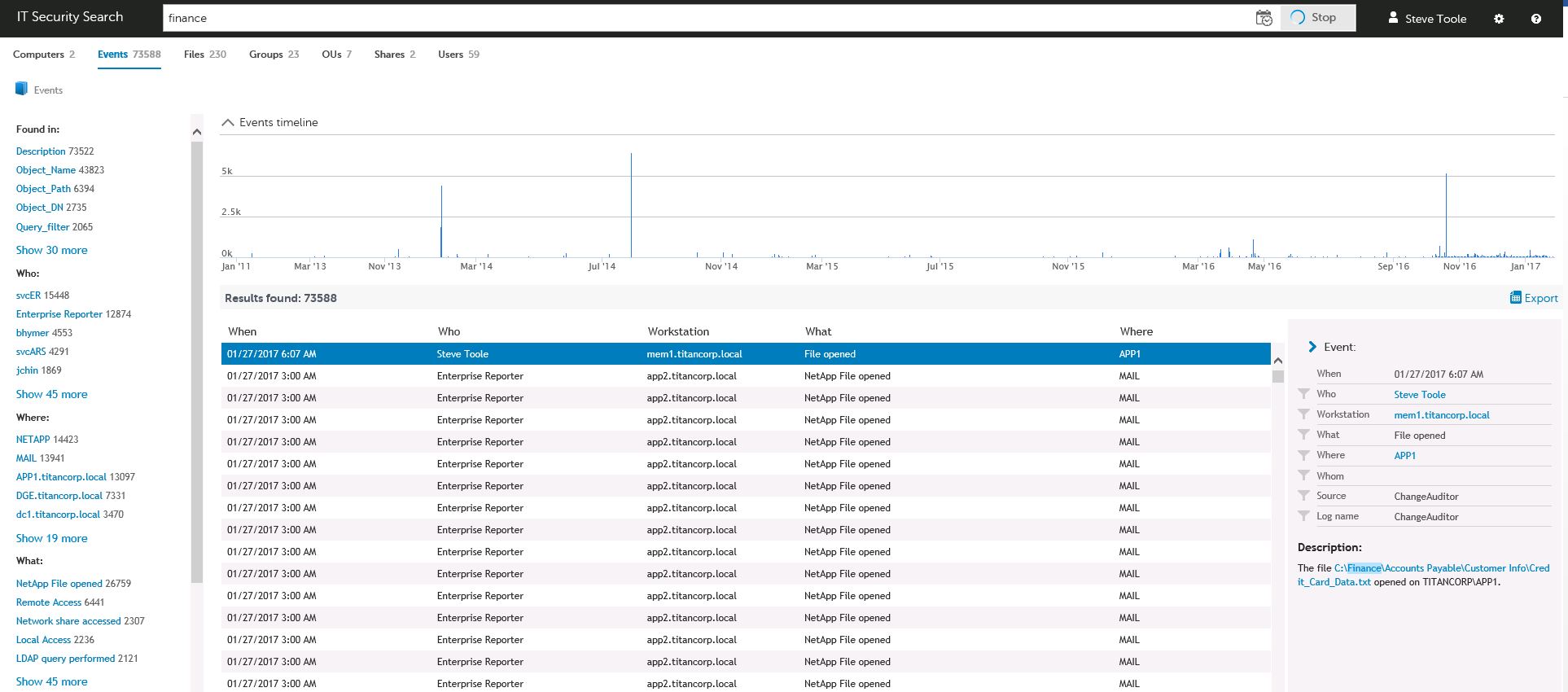Collapse the Events timeline section

coord(228,122)
